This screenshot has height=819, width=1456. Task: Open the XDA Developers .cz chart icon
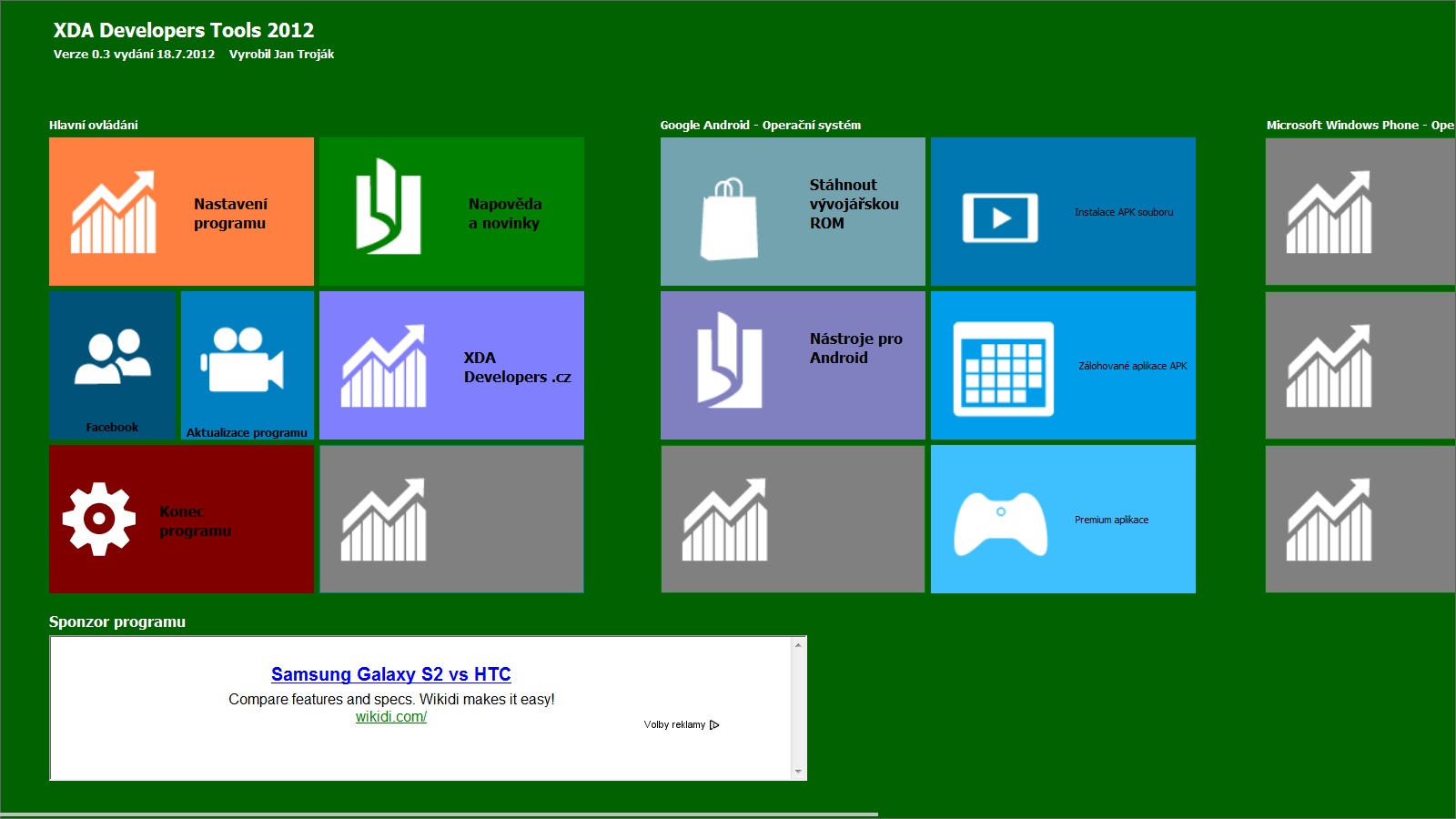[383, 365]
